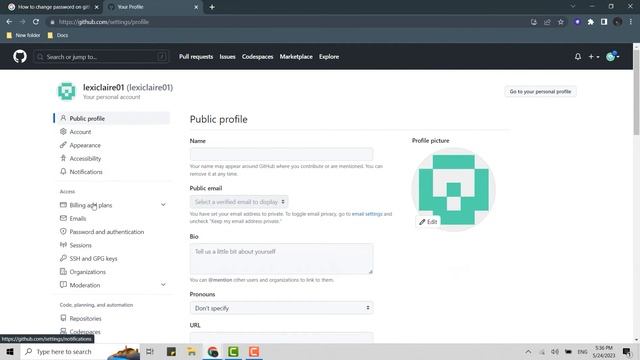Open Sessions settings
640x360 pixels.
tap(80, 245)
